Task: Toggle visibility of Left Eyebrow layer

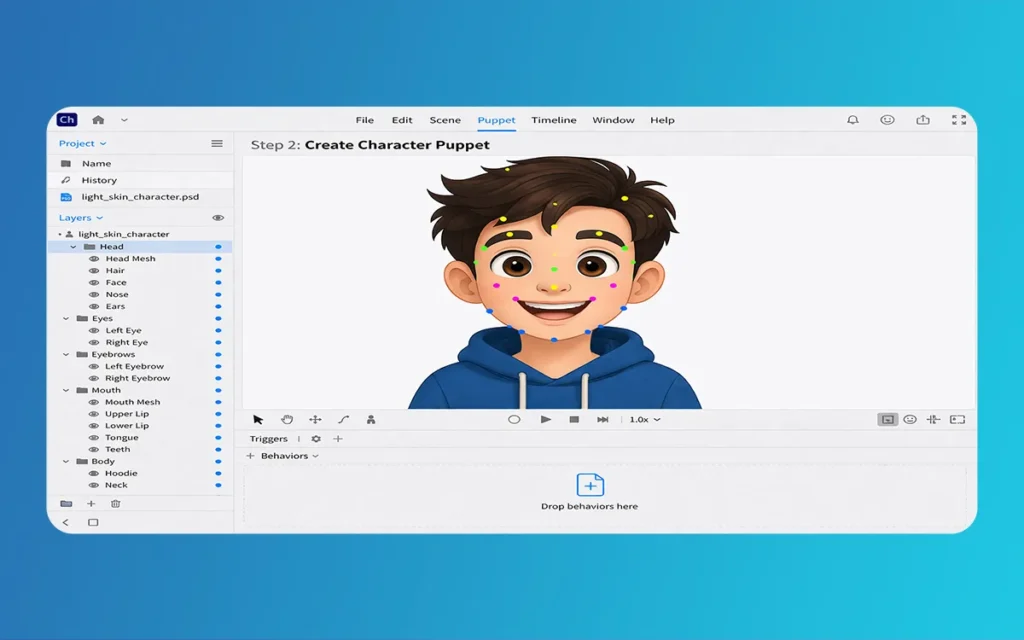Action: click(x=94, y=367)
